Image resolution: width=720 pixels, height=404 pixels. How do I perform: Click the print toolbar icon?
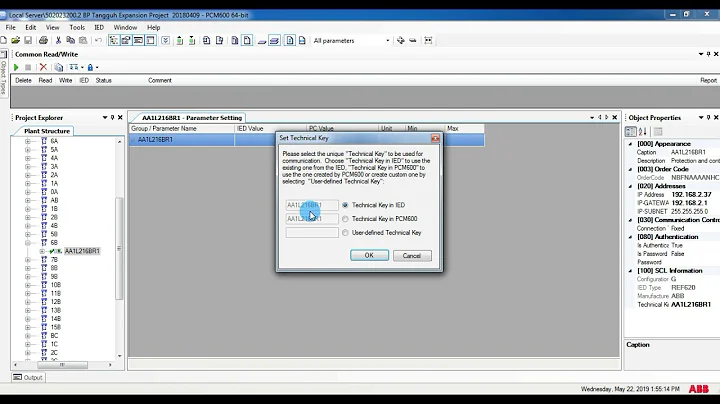coord(43,40)
